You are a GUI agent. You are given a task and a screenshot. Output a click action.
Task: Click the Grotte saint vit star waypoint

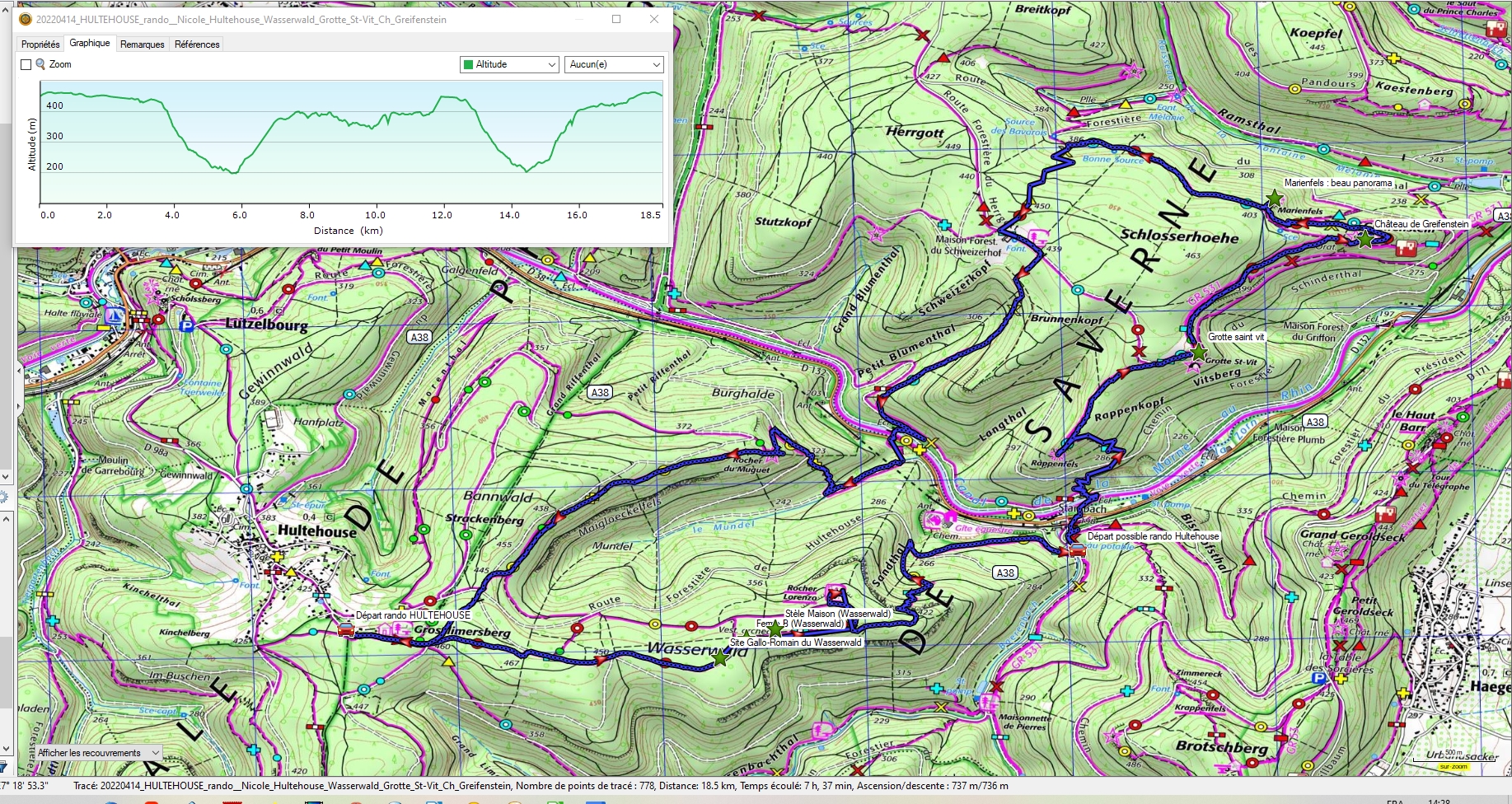tap(1198, 353)
